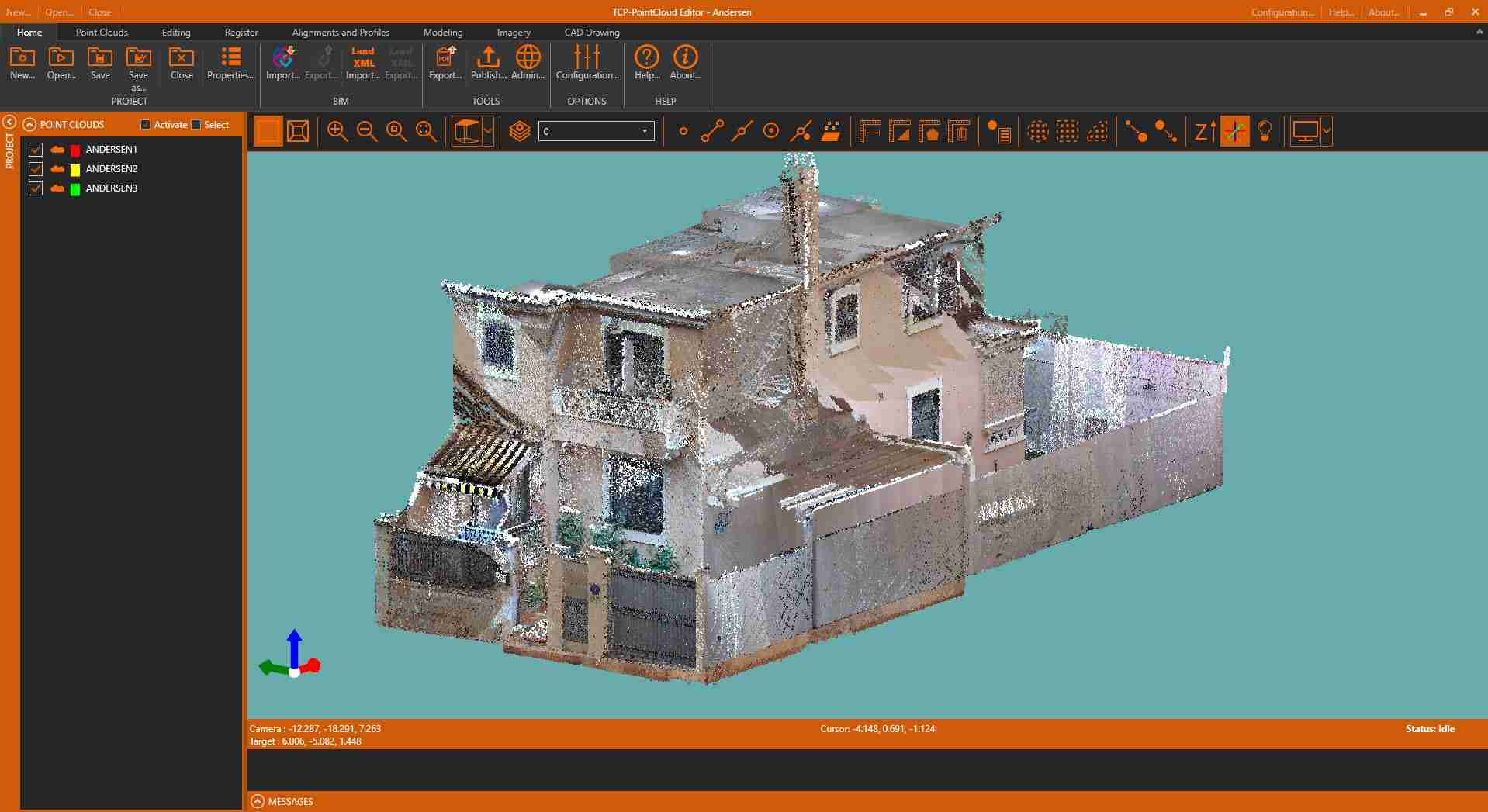Click the zoom in magnifier icon

coord(337,131)
